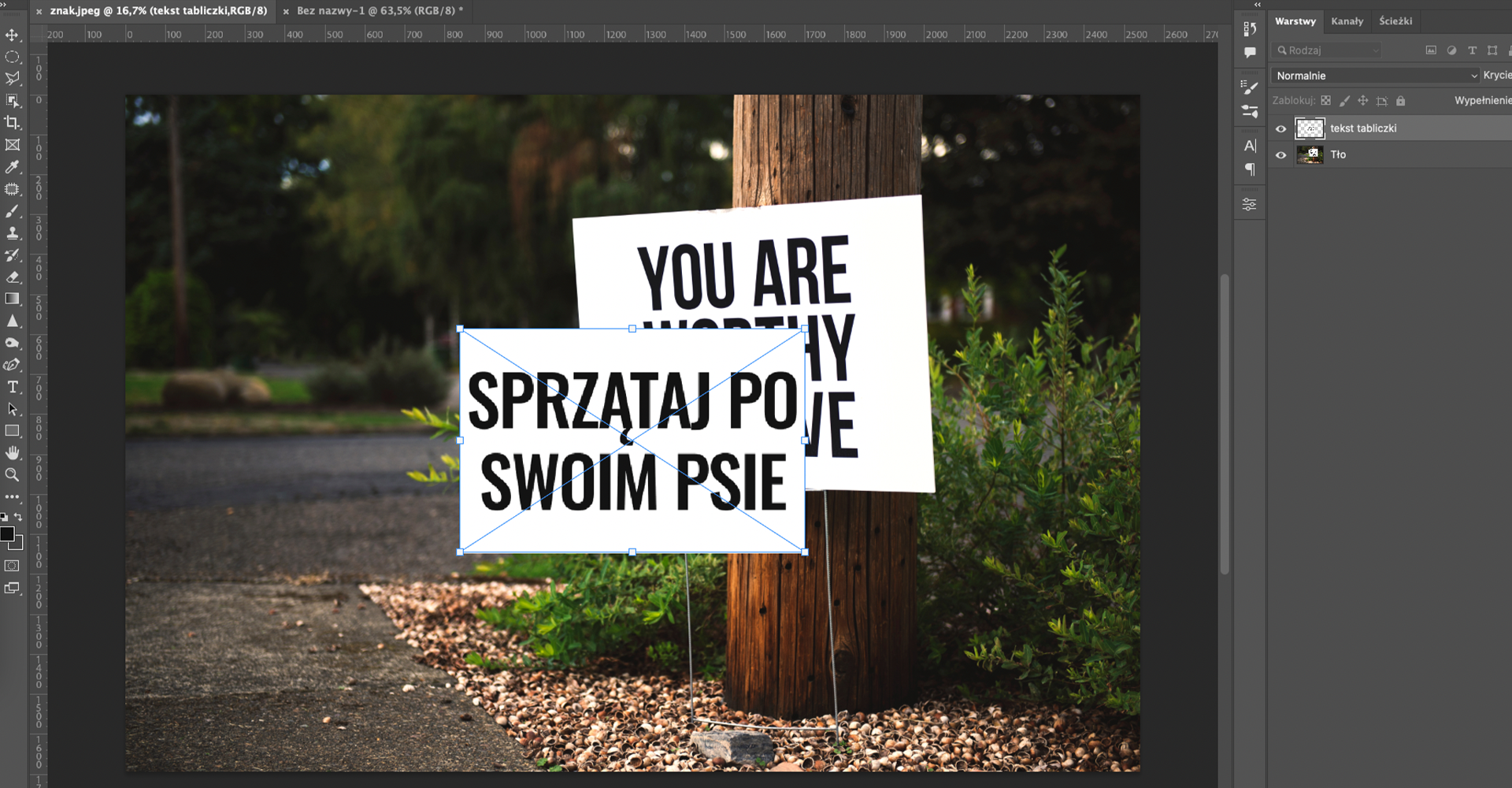The height and width of the screenshot is (788, 1512).
Task: Collapse the panel dock double arrows
Action: coord(1258,5)
